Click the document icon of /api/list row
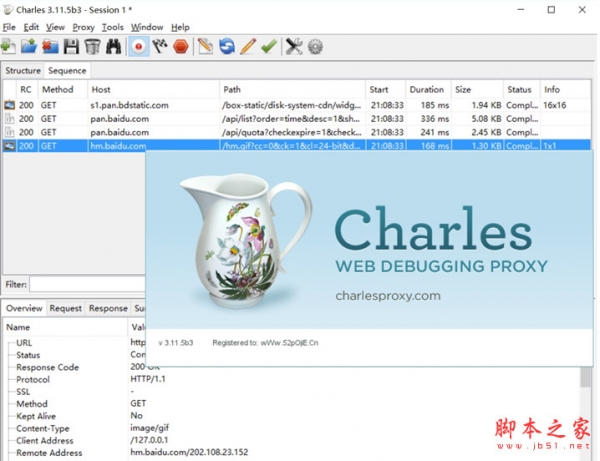The height and width of the screenshot is (461, 600). pos(10,119)
